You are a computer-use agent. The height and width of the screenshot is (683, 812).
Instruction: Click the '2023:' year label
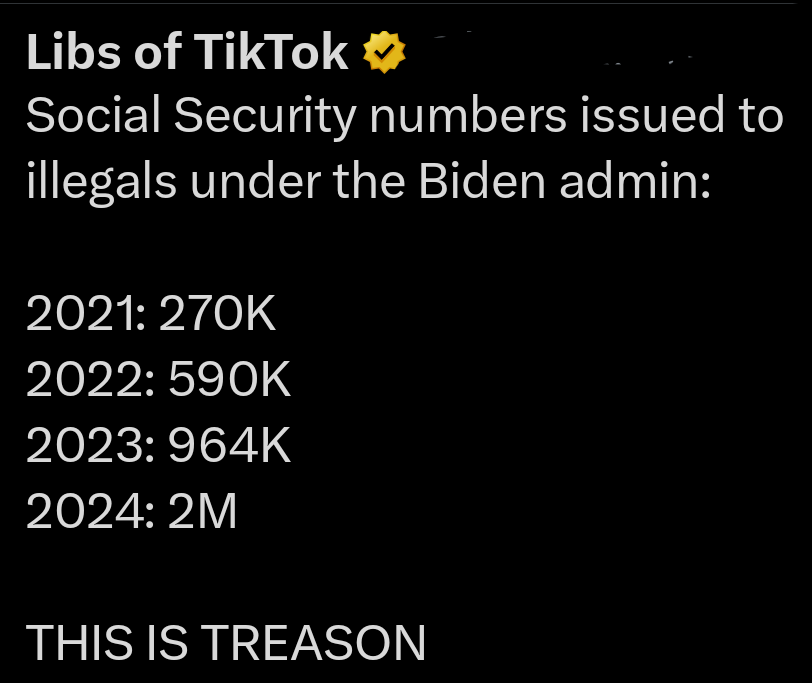click(89, 447)
